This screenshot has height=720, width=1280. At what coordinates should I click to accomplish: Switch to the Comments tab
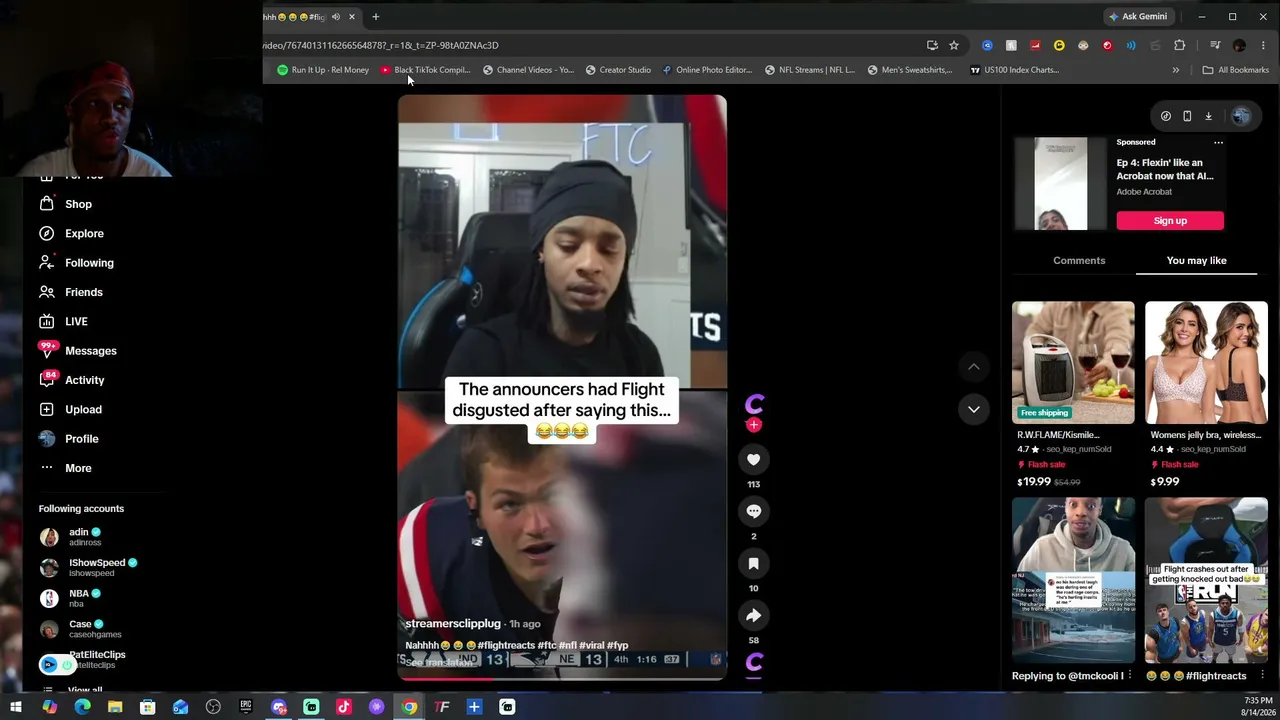click(x=1079, y=260)
